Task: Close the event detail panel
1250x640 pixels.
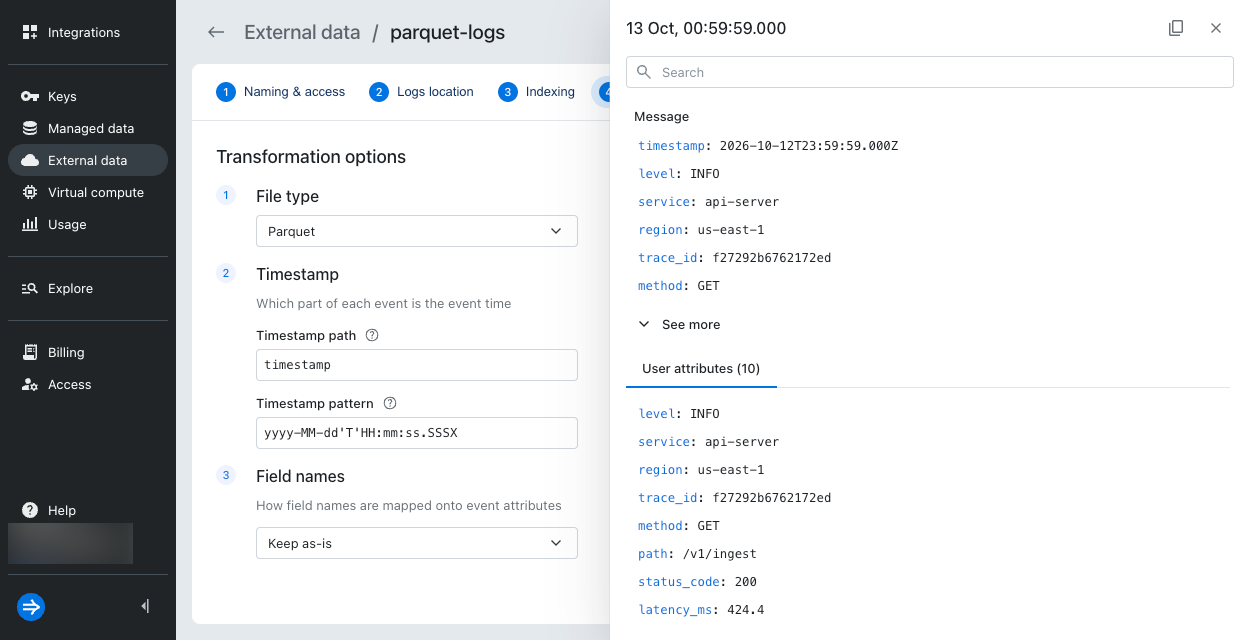Action: 1216,28
